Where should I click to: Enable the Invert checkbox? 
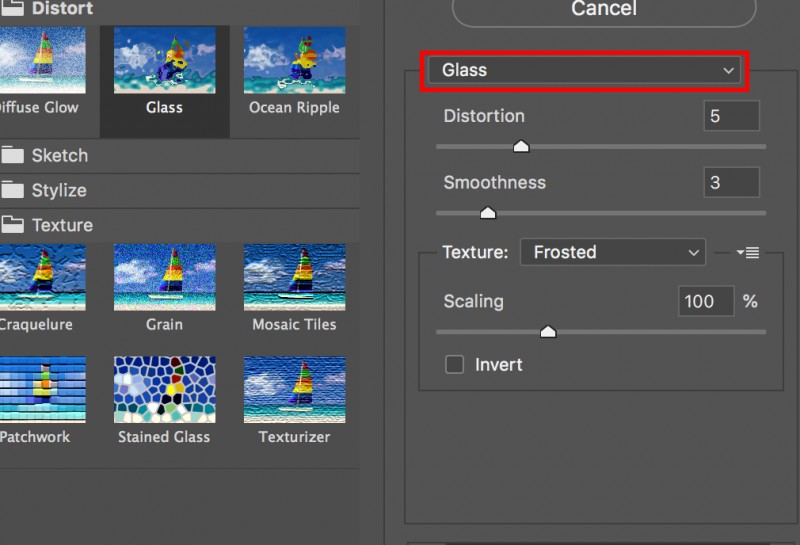(x=455, y=365)
